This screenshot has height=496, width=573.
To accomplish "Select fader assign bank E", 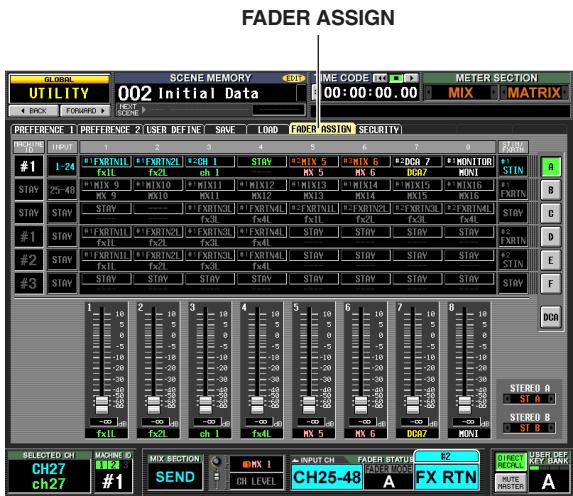I will [x=551, y=261].
